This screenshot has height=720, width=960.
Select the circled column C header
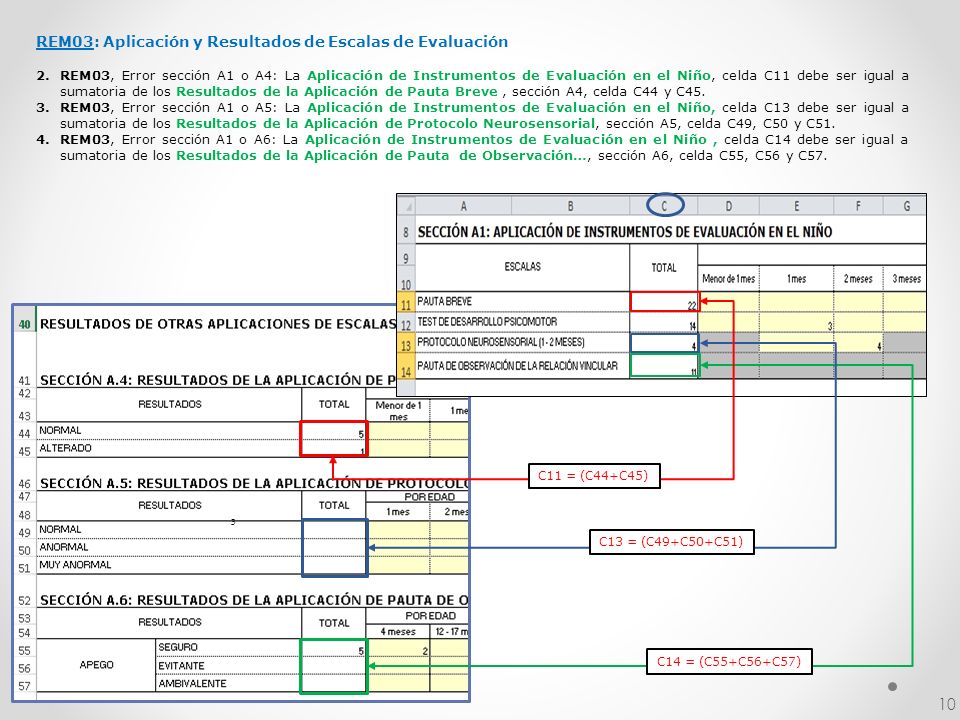664,206
